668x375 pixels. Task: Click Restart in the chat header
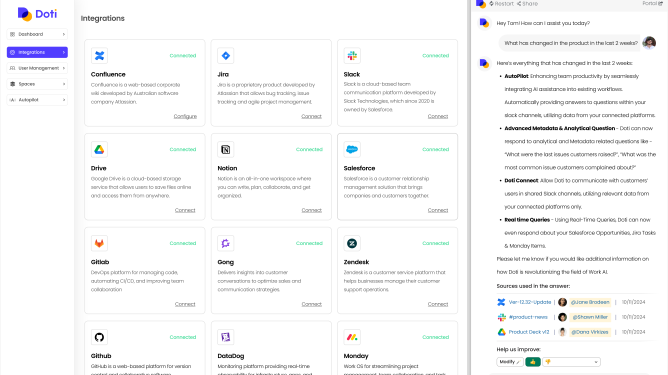point(501,3)
